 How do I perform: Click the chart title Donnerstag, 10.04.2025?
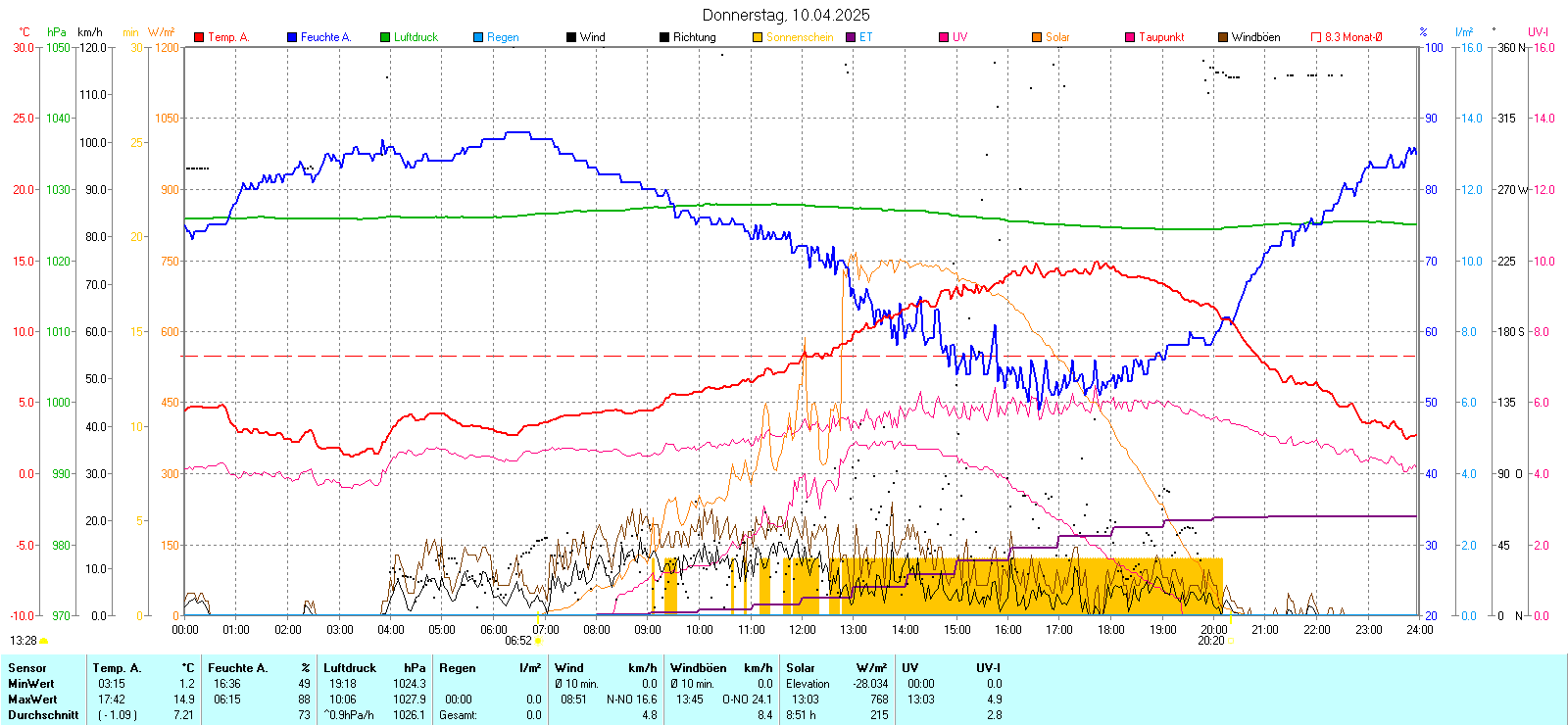click(x=786, y=15)
